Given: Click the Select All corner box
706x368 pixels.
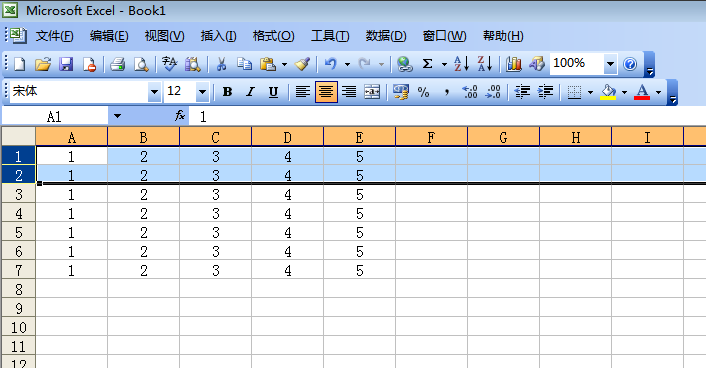Looking at the screenshot, I should 18,136.
